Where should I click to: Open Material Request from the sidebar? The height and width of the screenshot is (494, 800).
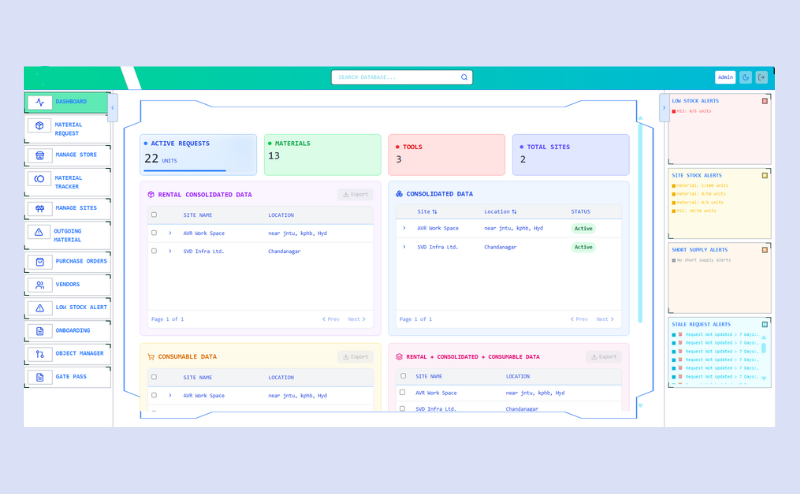click(x=67, y=129)
